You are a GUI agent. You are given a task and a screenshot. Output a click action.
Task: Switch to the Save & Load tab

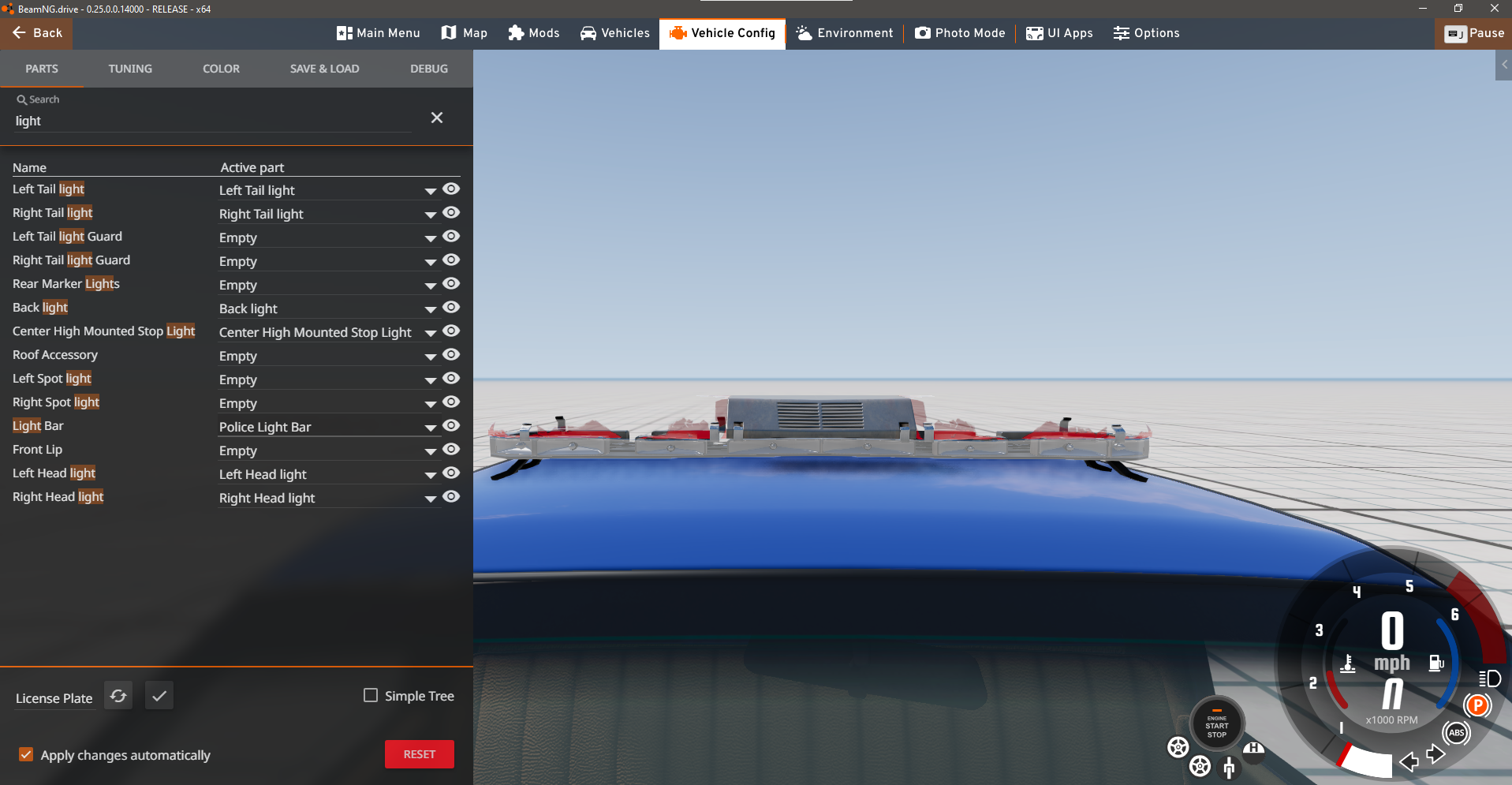324,69
